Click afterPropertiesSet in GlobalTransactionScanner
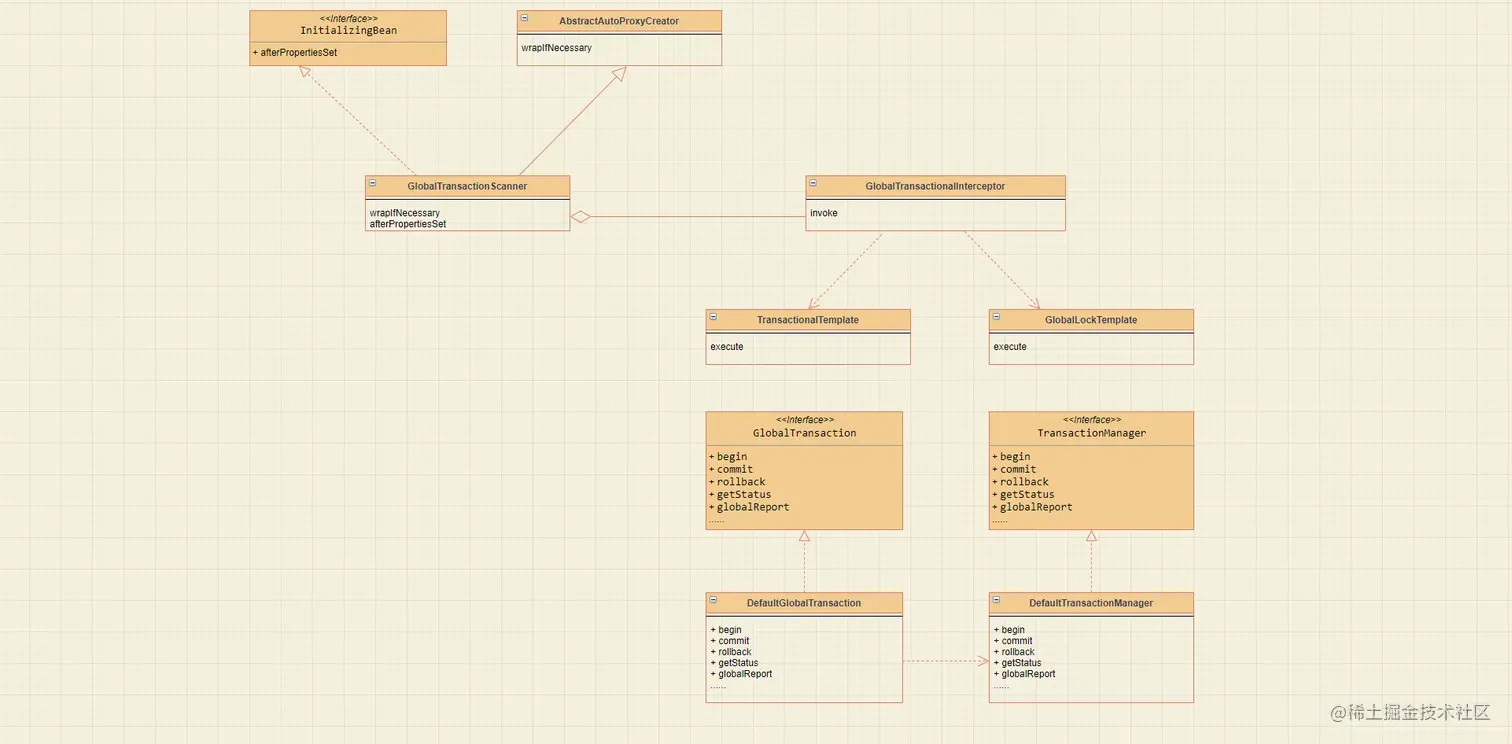 [408, 224]
